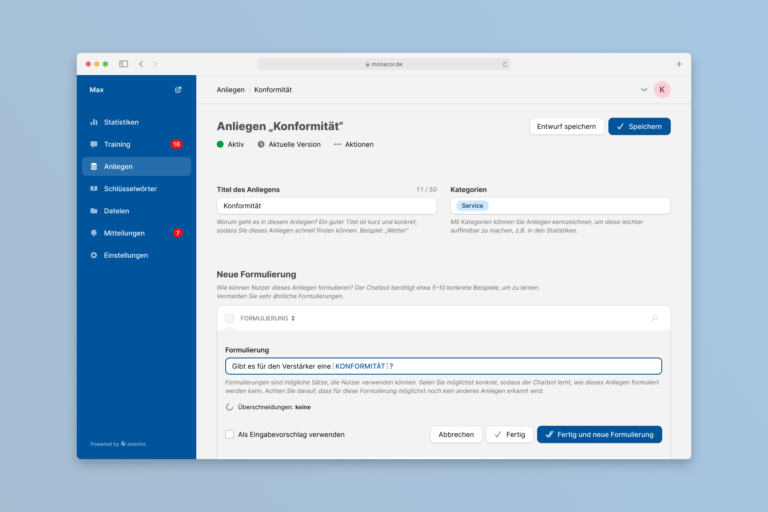Click the Anliegen stack icon
The height and width of the screenshot is (512, 768).
click(94, 167)
